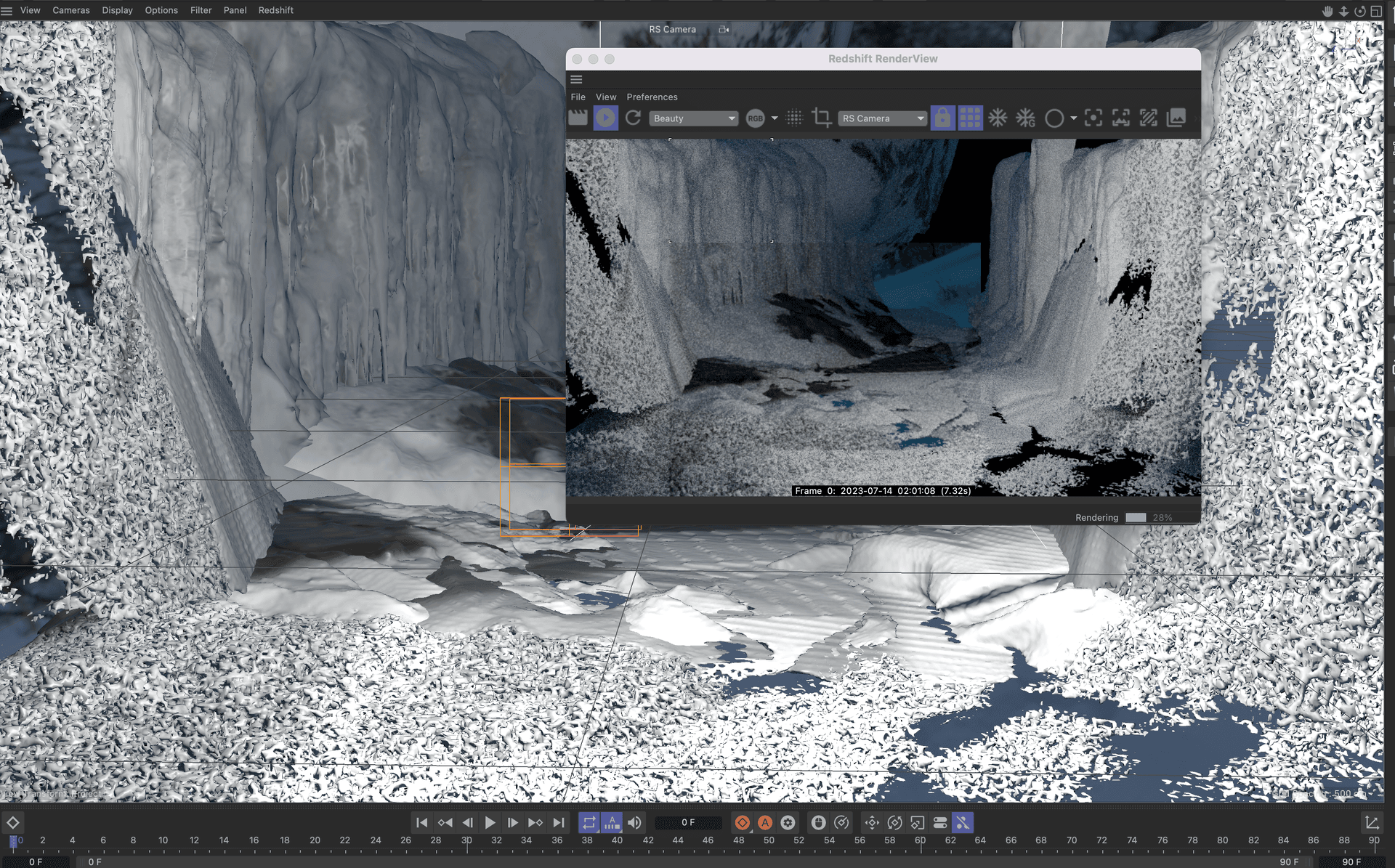Click the mouse motion record icon
The width and height of the screenshot is (1395, 868).
pyautogui.click(x=818, y=822)
